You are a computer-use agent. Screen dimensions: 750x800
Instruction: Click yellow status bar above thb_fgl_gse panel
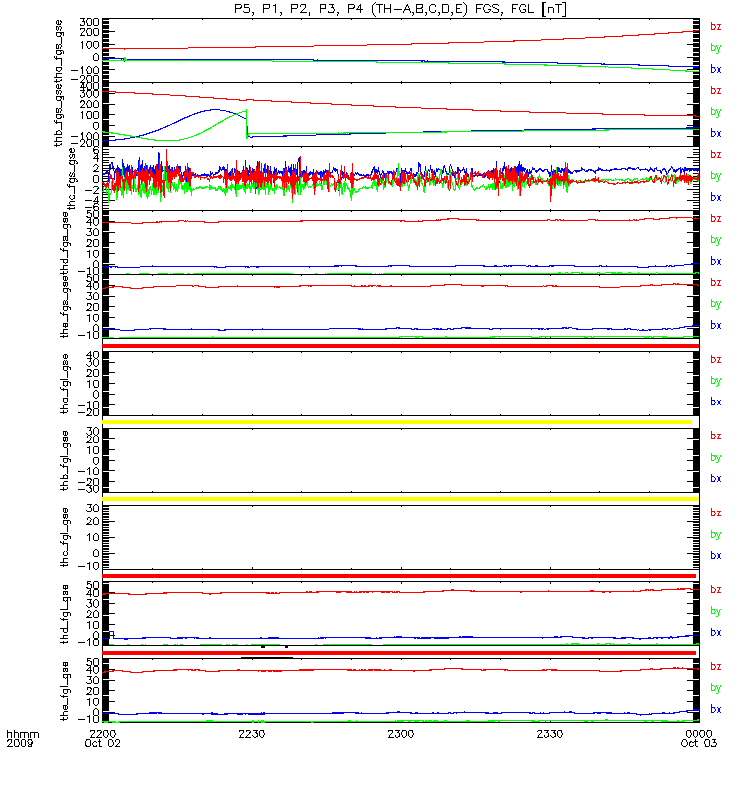[x=397, y=422]
